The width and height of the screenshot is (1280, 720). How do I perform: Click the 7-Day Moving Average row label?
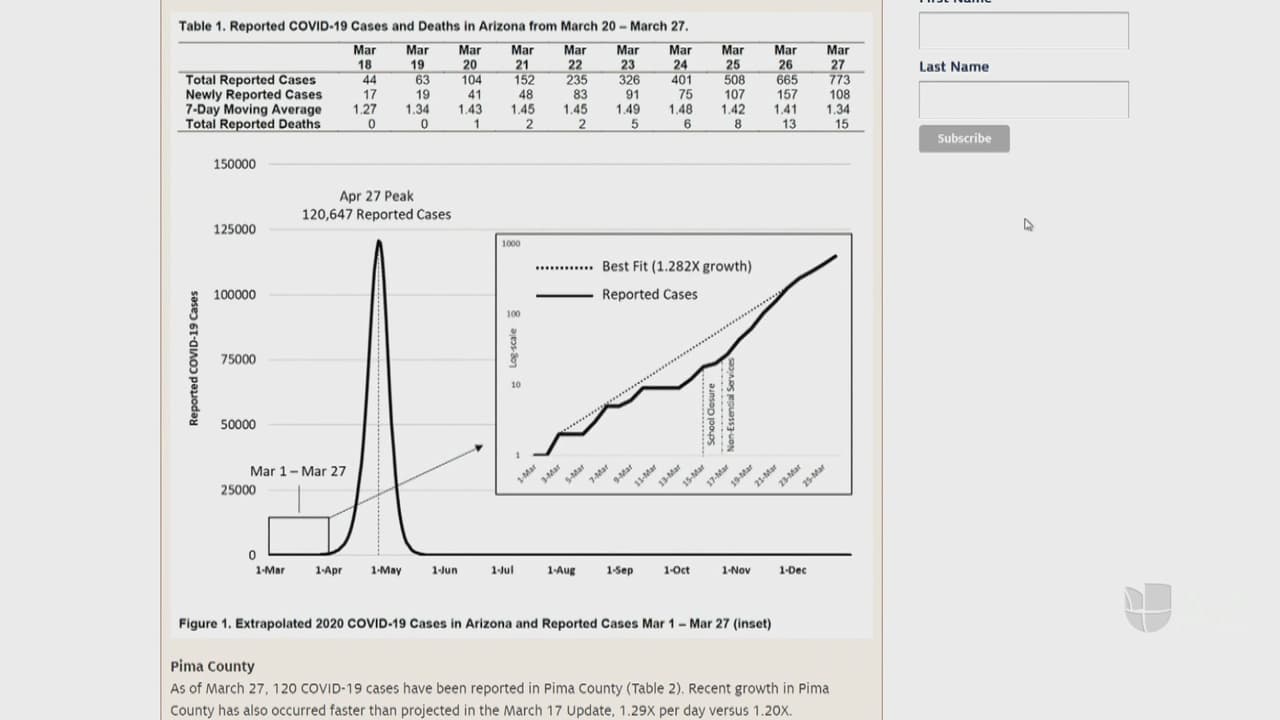[253, 109]
